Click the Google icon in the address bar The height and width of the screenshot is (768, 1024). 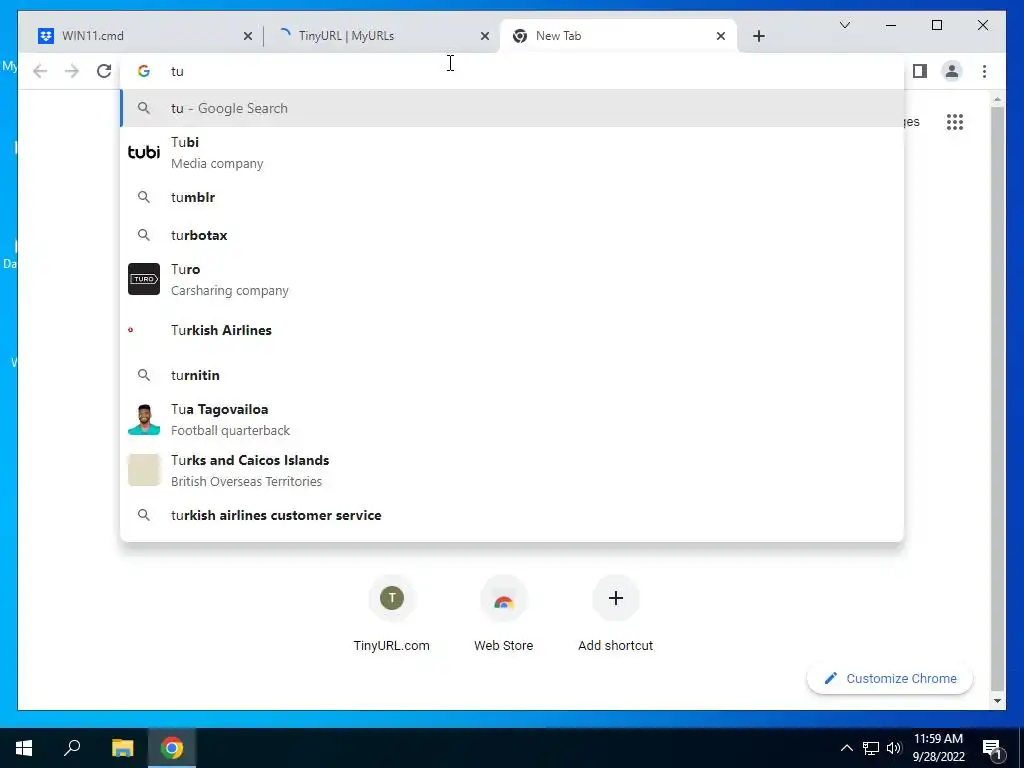144,71
